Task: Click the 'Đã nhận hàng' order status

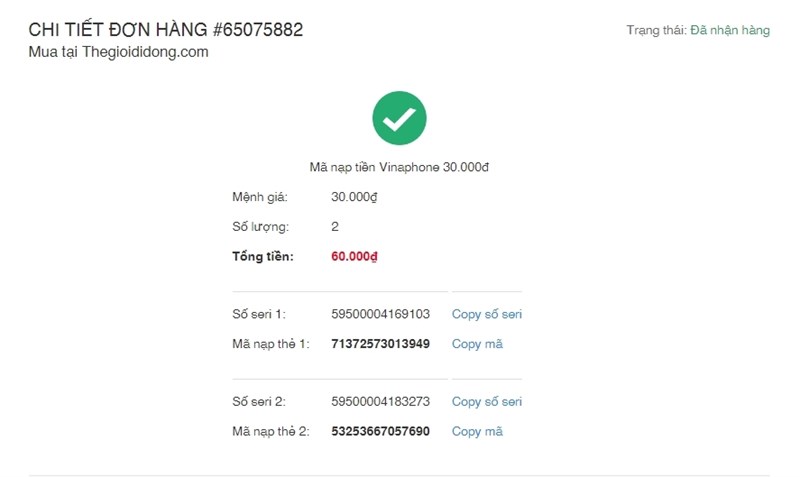Action: coord(730,30)
